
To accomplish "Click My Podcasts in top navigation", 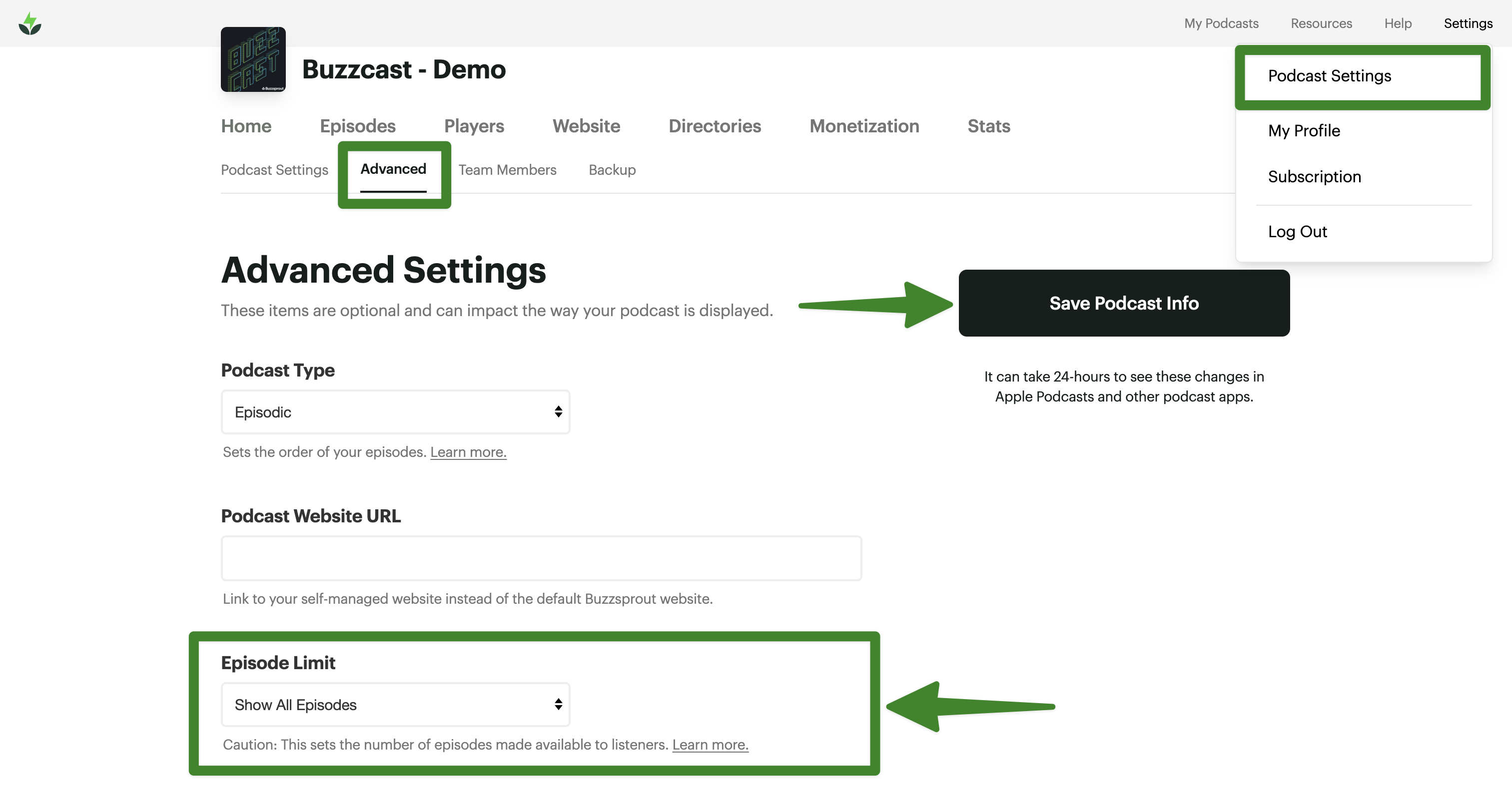I will [1221, 23].
